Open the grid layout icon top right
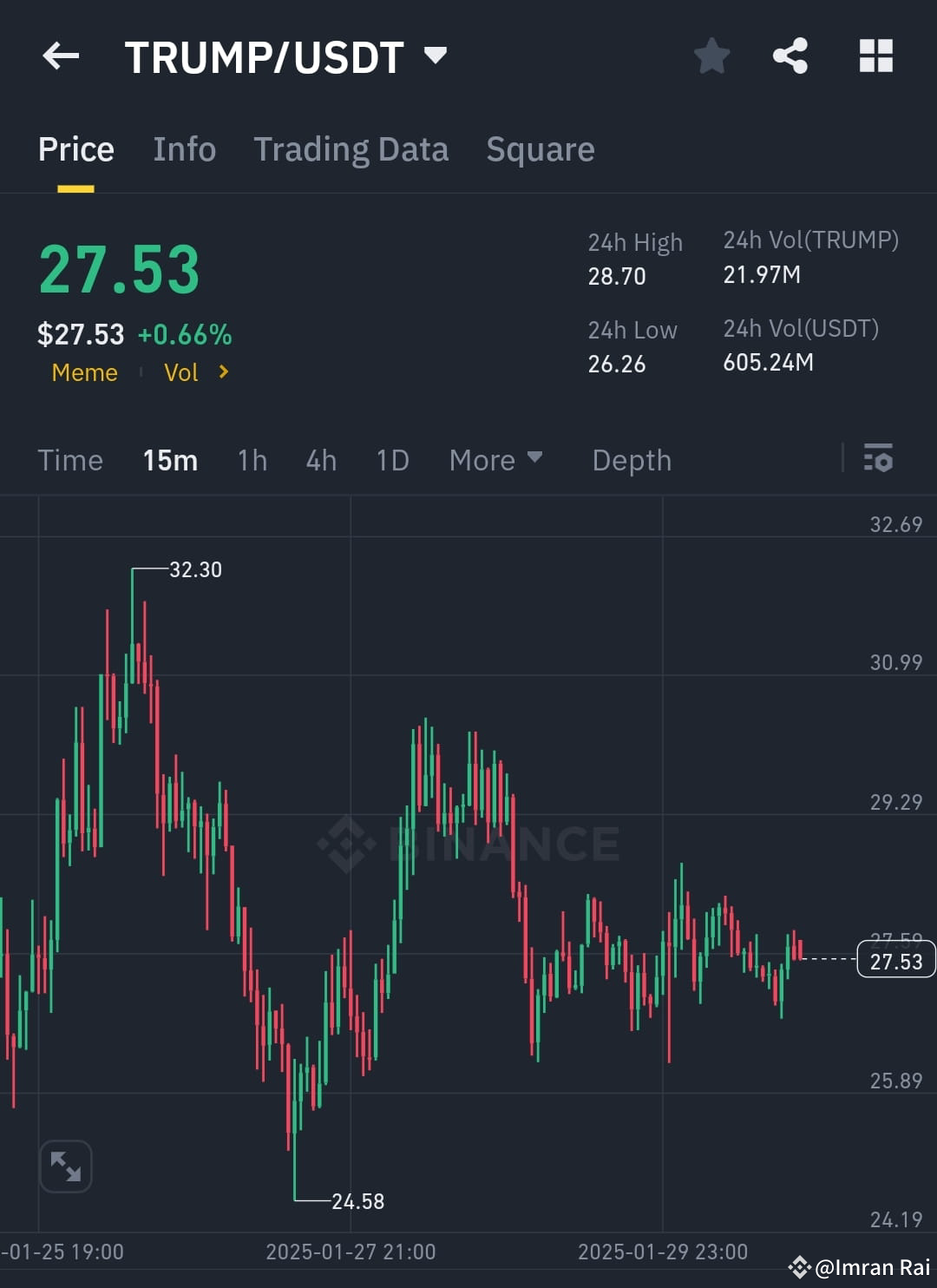937x1288 pixels. (875, 55)
